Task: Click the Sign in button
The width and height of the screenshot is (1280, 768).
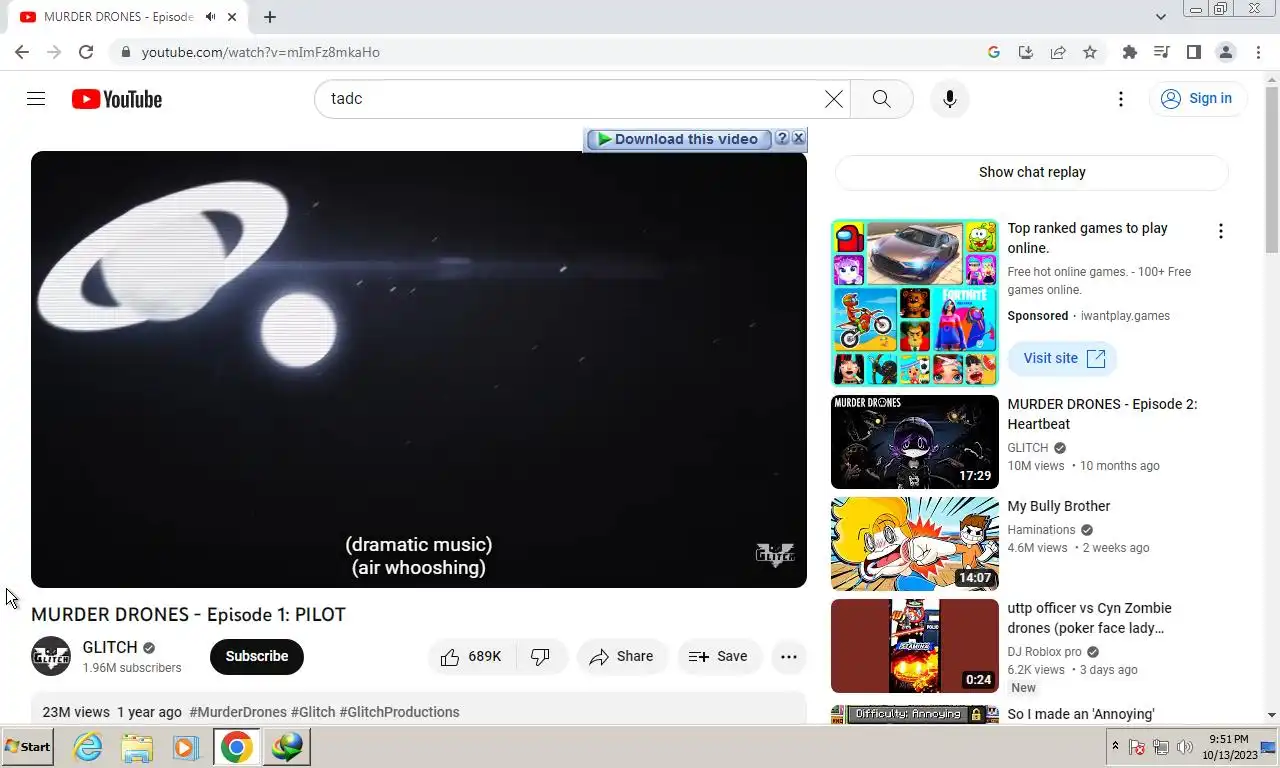Action: 1197,98
